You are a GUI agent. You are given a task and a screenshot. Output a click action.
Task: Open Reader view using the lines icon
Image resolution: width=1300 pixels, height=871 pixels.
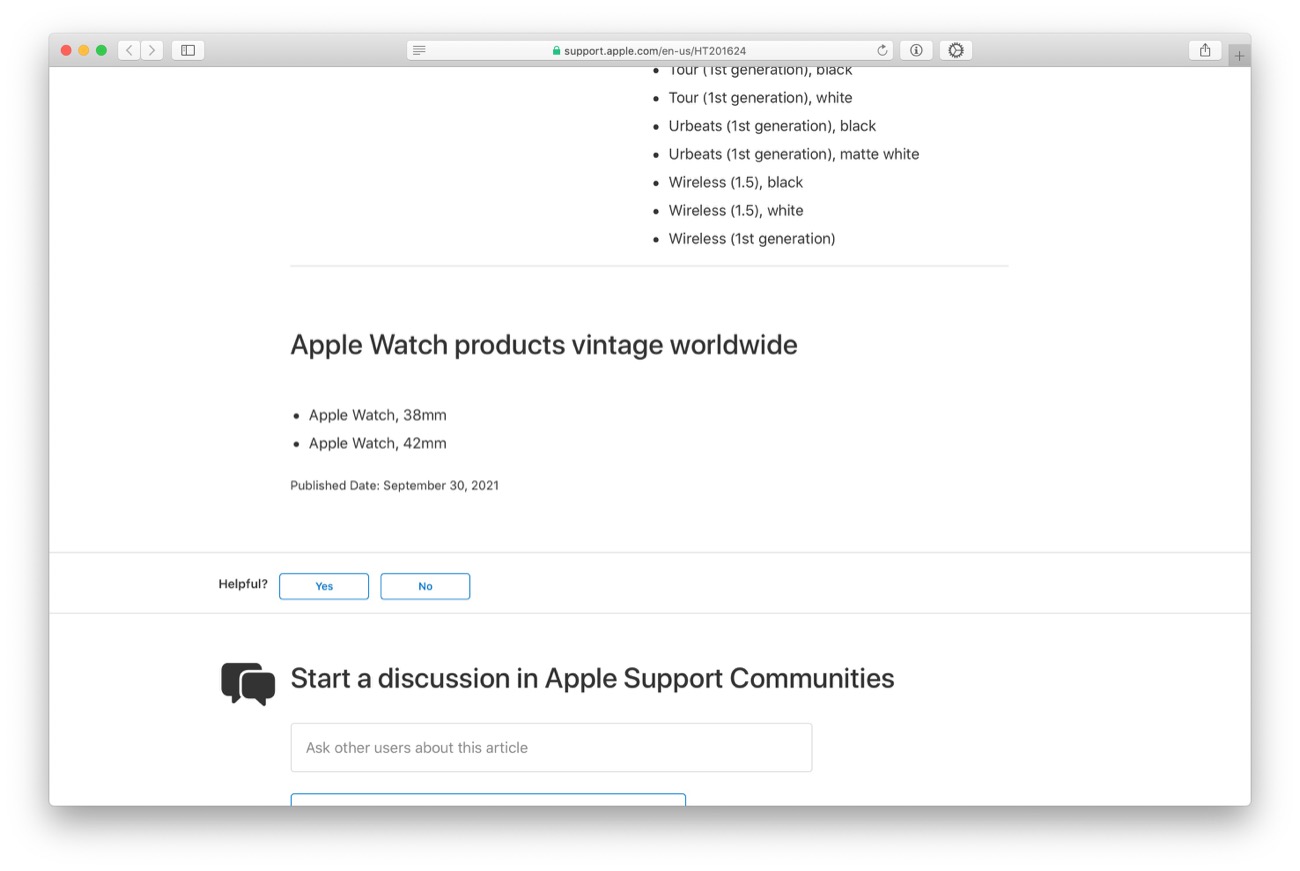[419, 49]
